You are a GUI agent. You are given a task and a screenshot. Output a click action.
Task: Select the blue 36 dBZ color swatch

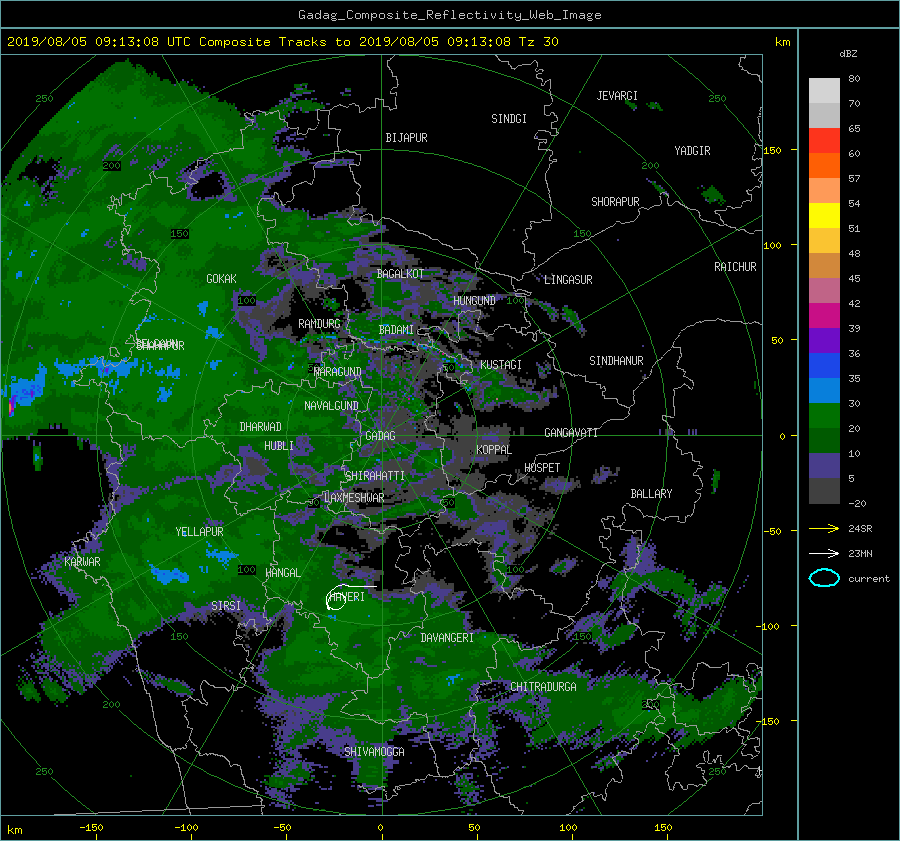click(x=824, y=365)
